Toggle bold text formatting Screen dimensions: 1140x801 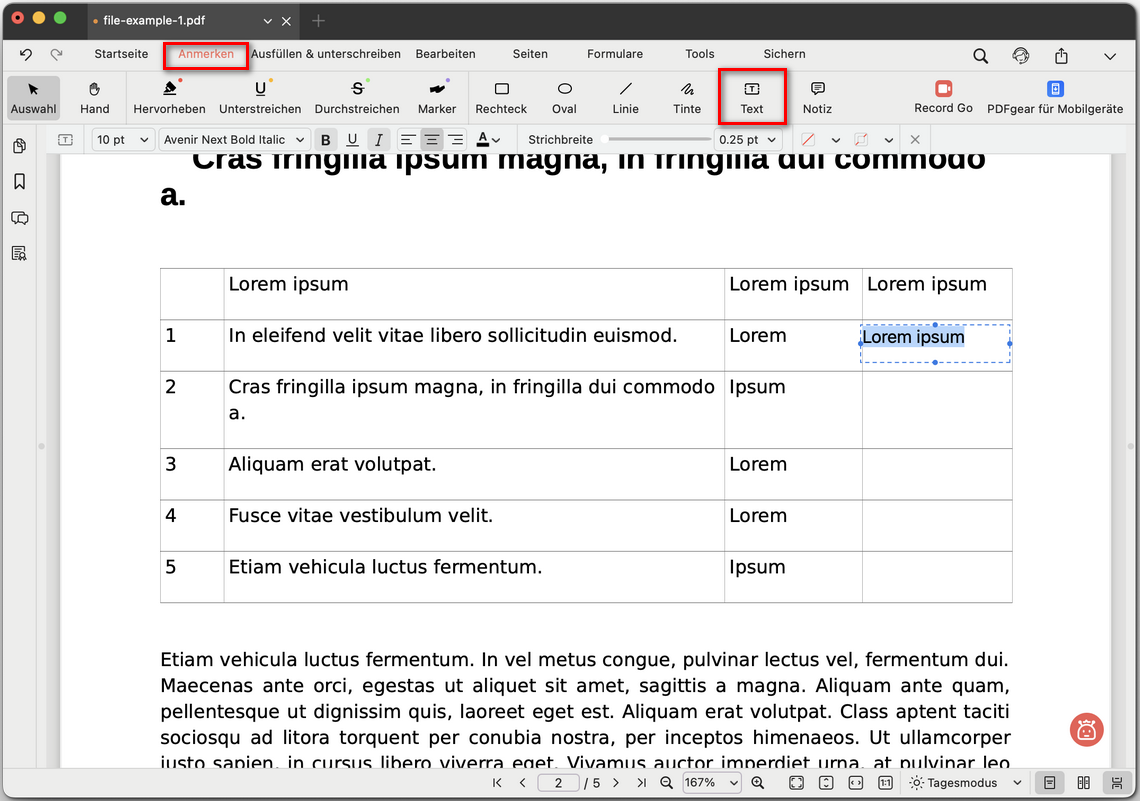[326, 140]
